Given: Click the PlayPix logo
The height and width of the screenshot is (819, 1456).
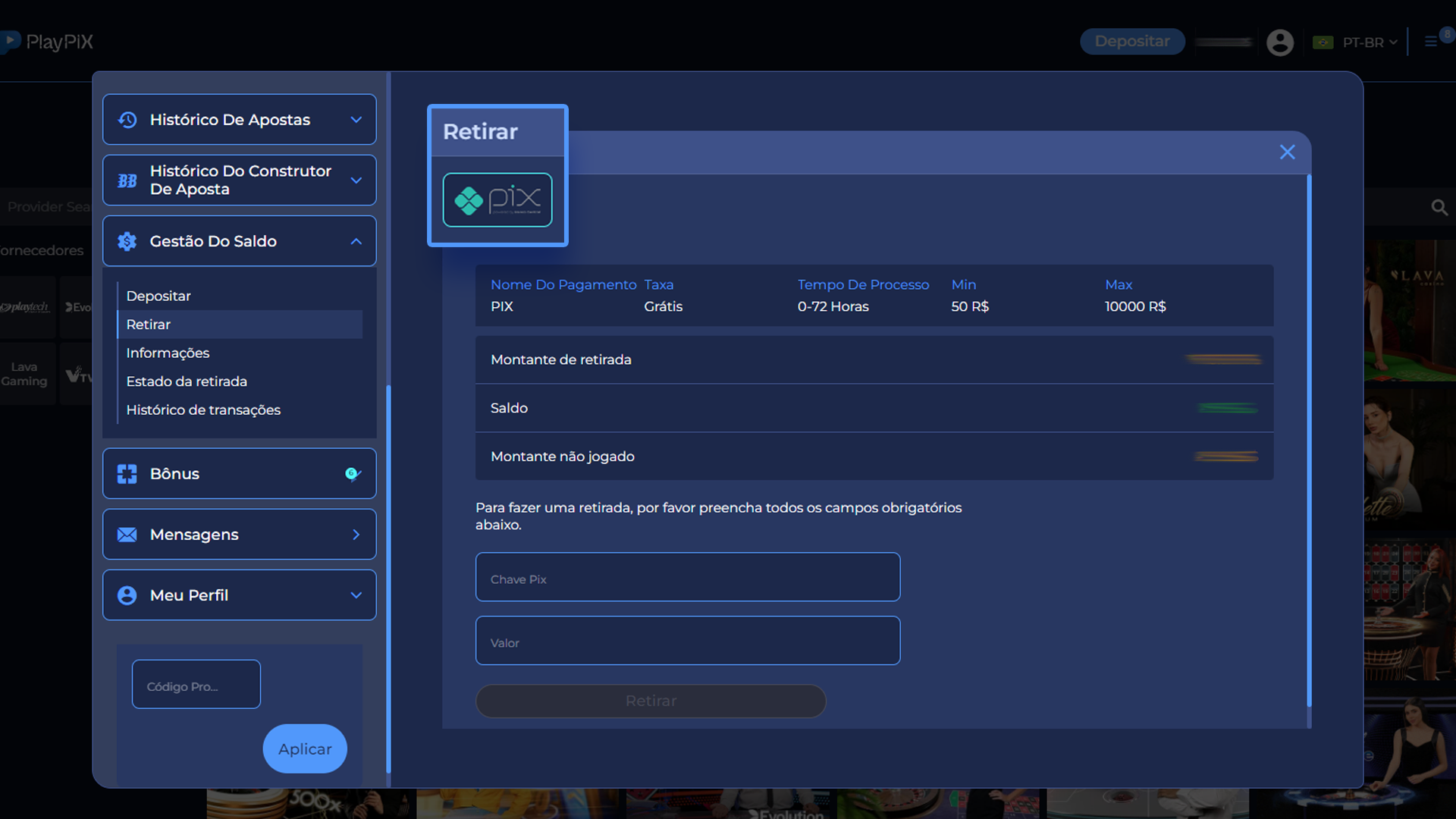Looking at the screenshot, I should 47,42.
